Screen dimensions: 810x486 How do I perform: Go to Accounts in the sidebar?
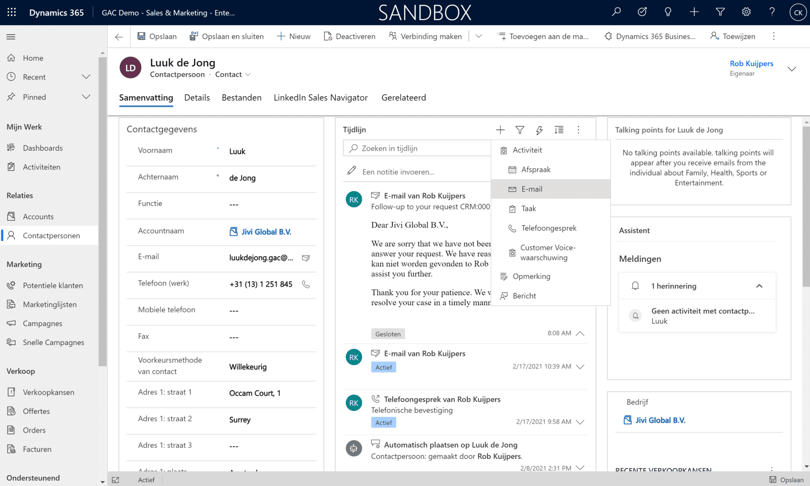(38, 216)
